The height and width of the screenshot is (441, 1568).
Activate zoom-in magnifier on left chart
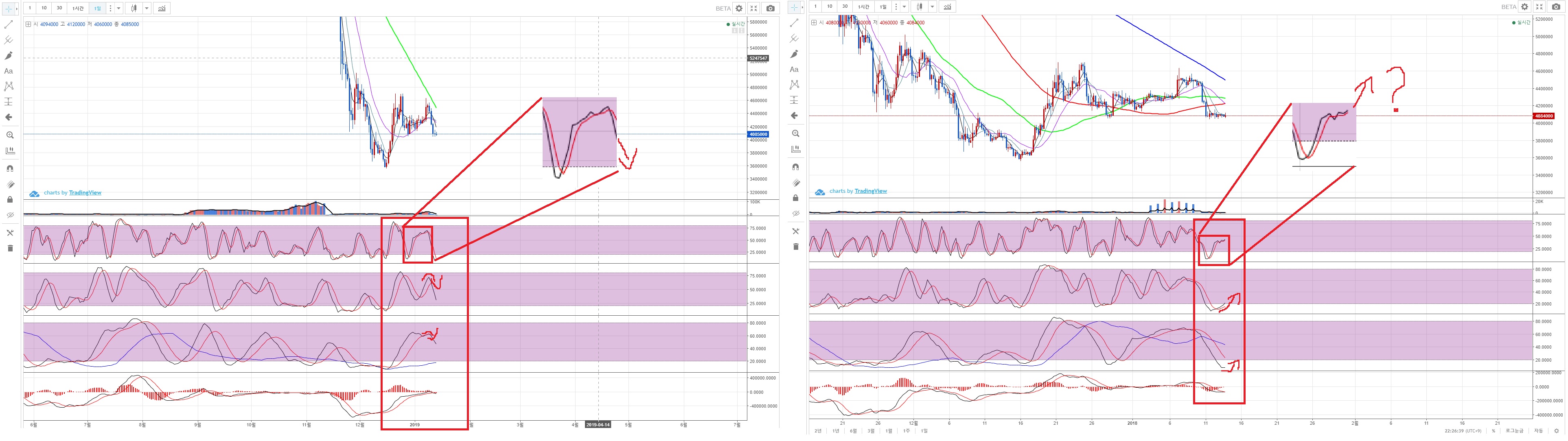click(9, 135)
